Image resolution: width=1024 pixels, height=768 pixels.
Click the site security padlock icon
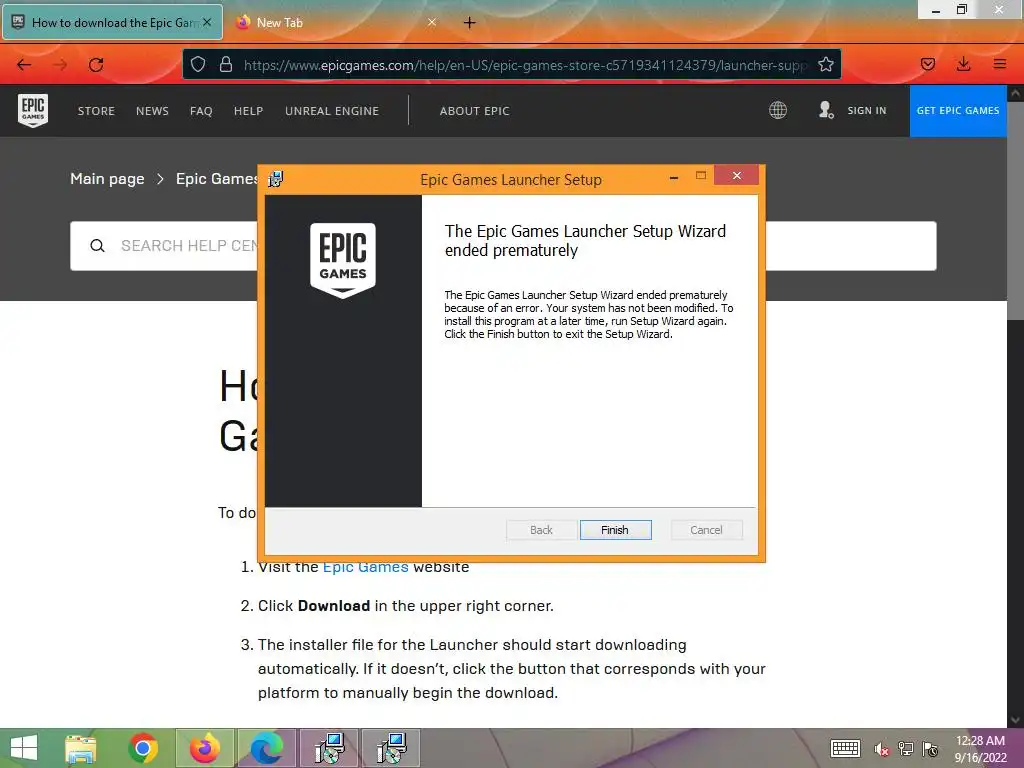226,65
